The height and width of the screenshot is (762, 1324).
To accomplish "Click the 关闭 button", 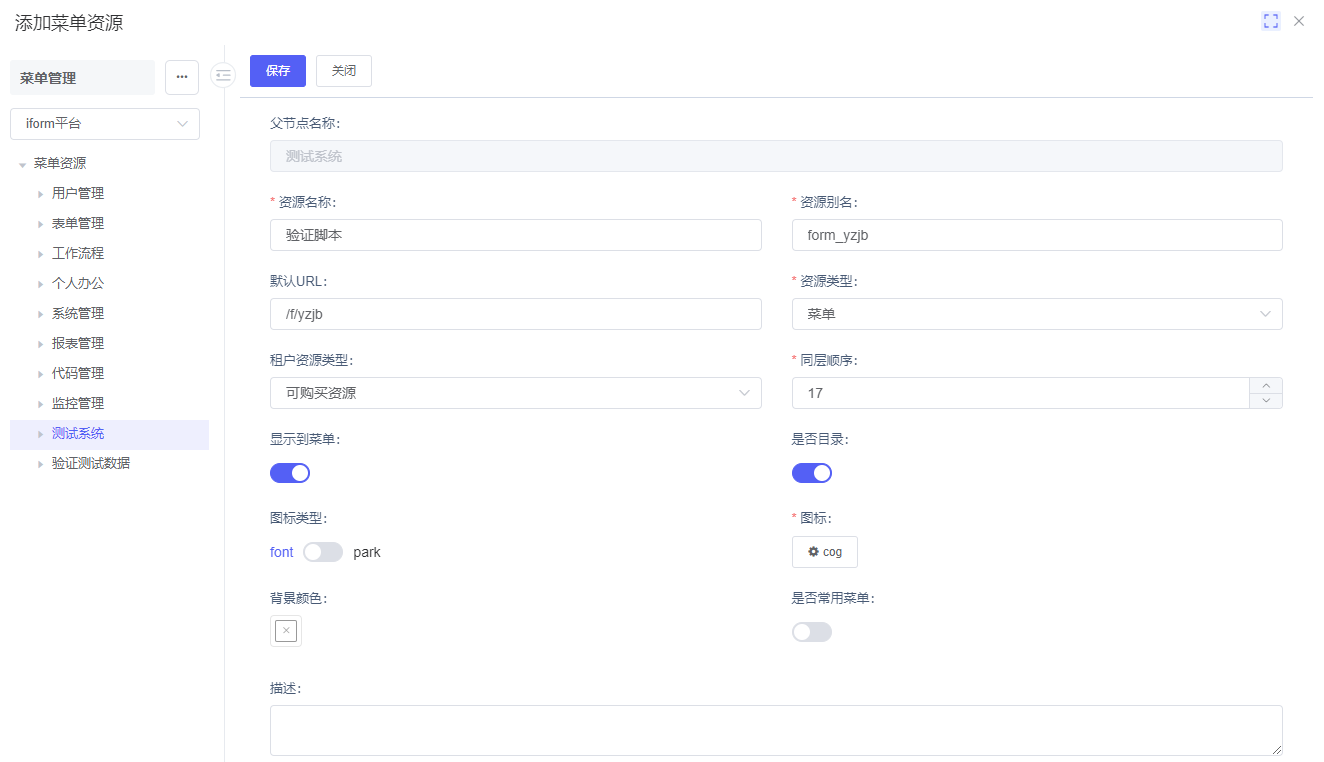I will (x=344, y=71).
